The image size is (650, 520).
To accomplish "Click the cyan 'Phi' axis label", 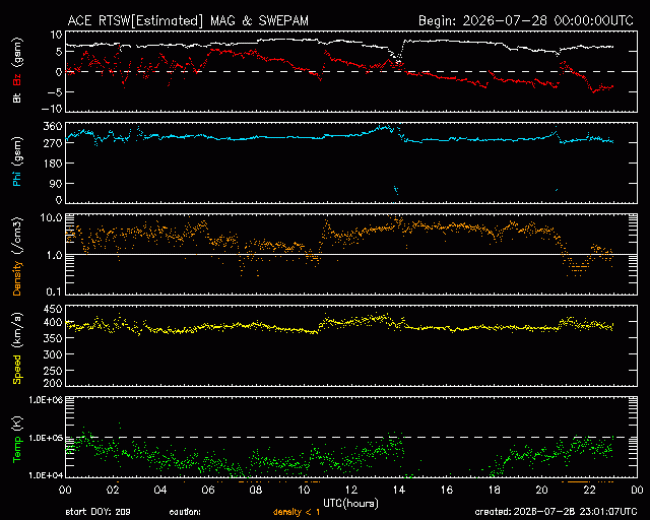I will [17, 177].
